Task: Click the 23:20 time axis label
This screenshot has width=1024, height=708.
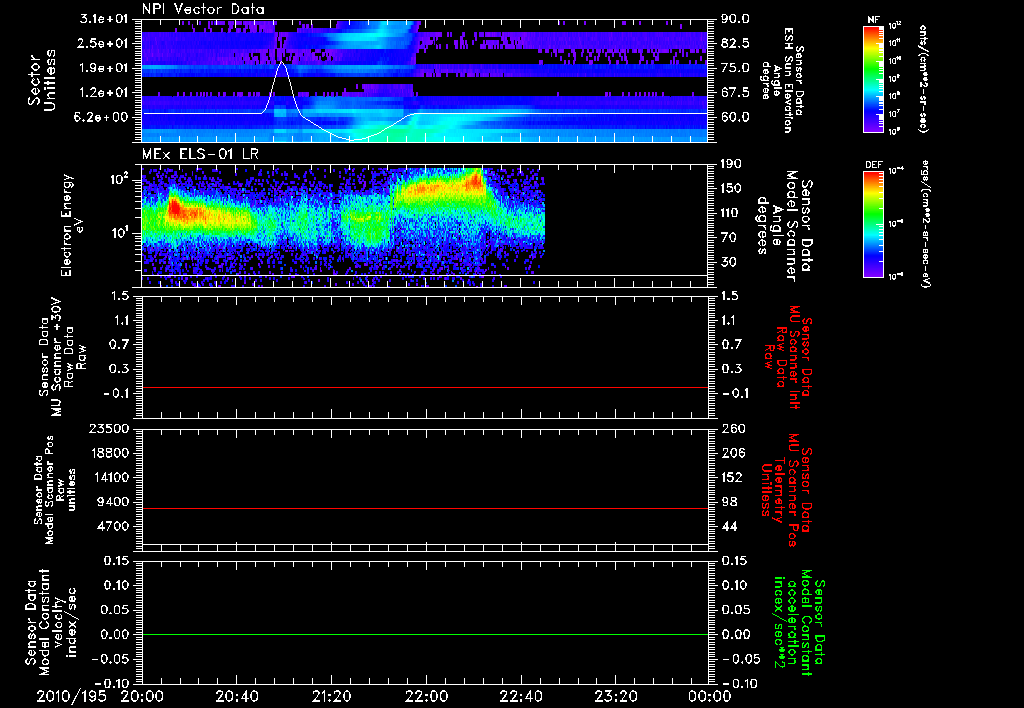Action: (615, 696)
